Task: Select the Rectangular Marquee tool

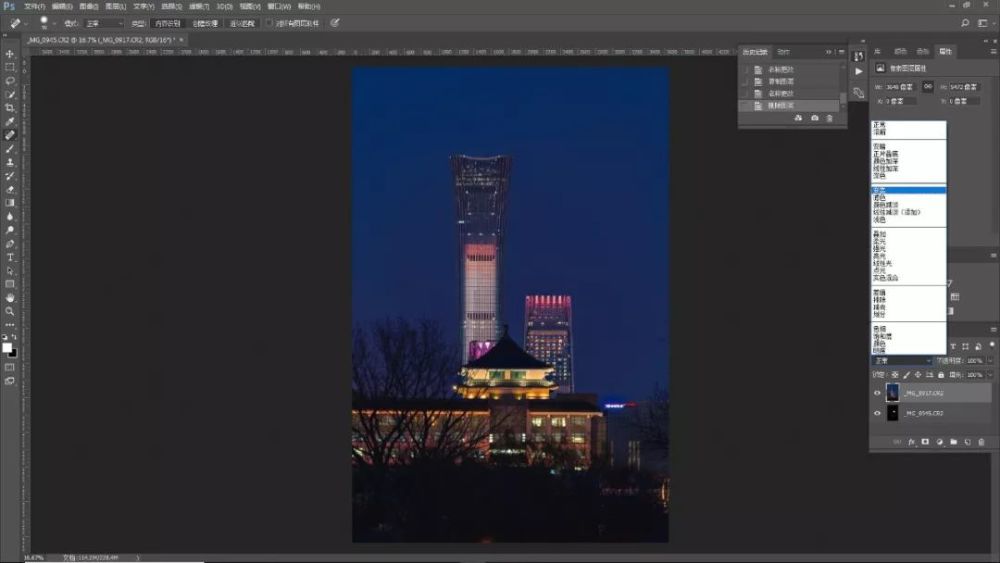Action: coord(10,68)
